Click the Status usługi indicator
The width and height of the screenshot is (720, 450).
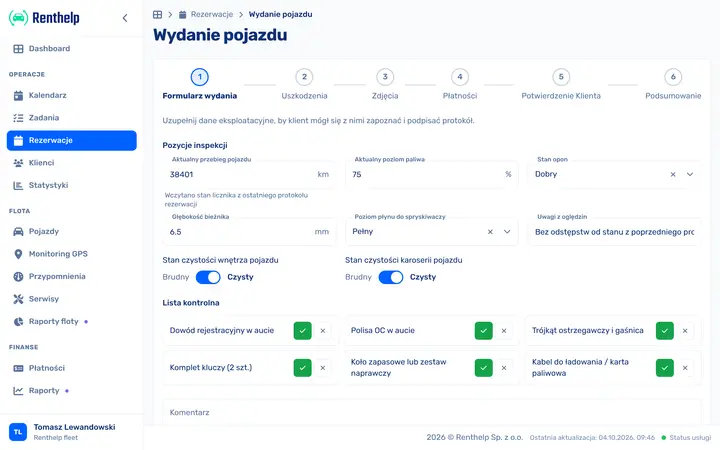(686, 438)
